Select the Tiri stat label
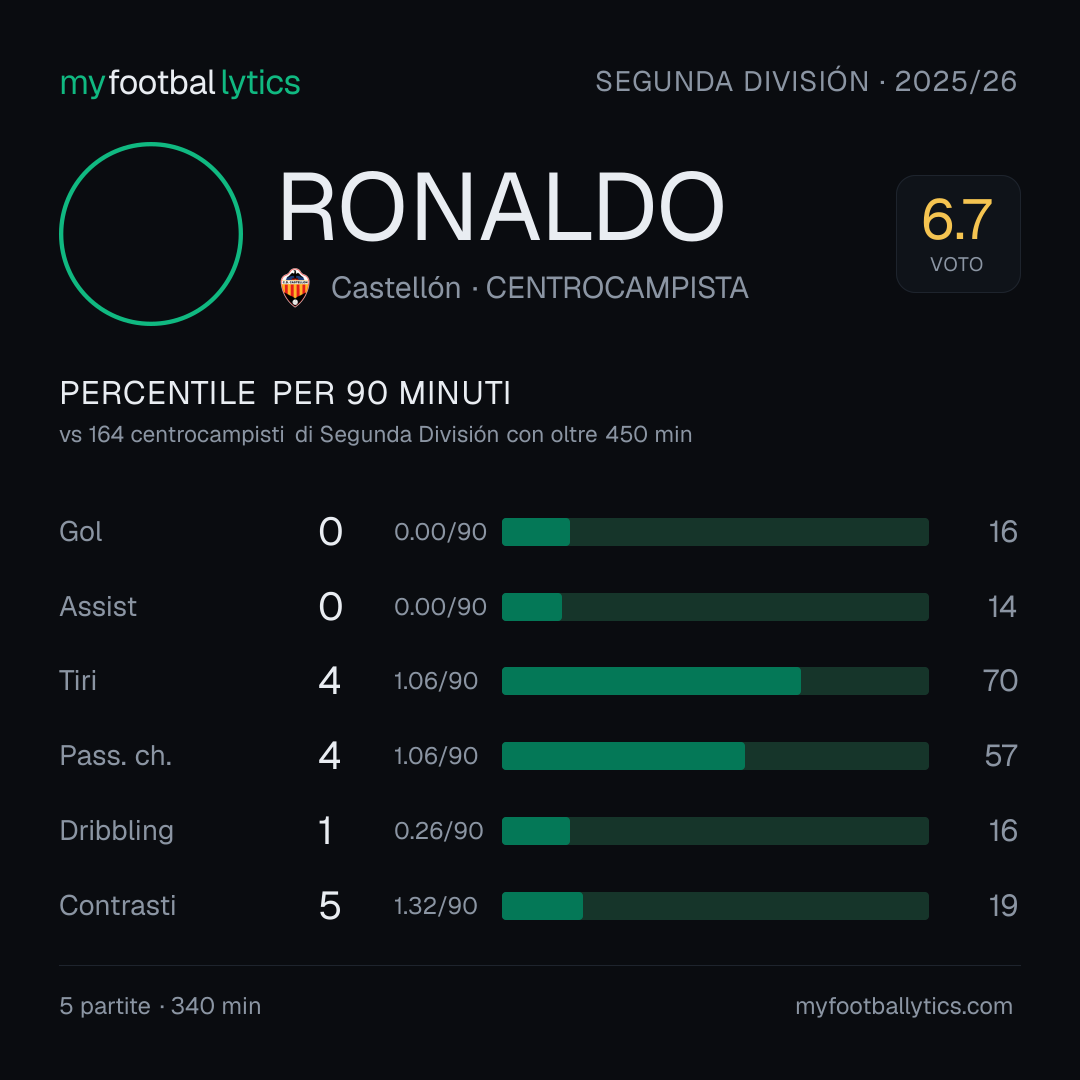This screenshot has width=1080, height=1080. (78, 681)
